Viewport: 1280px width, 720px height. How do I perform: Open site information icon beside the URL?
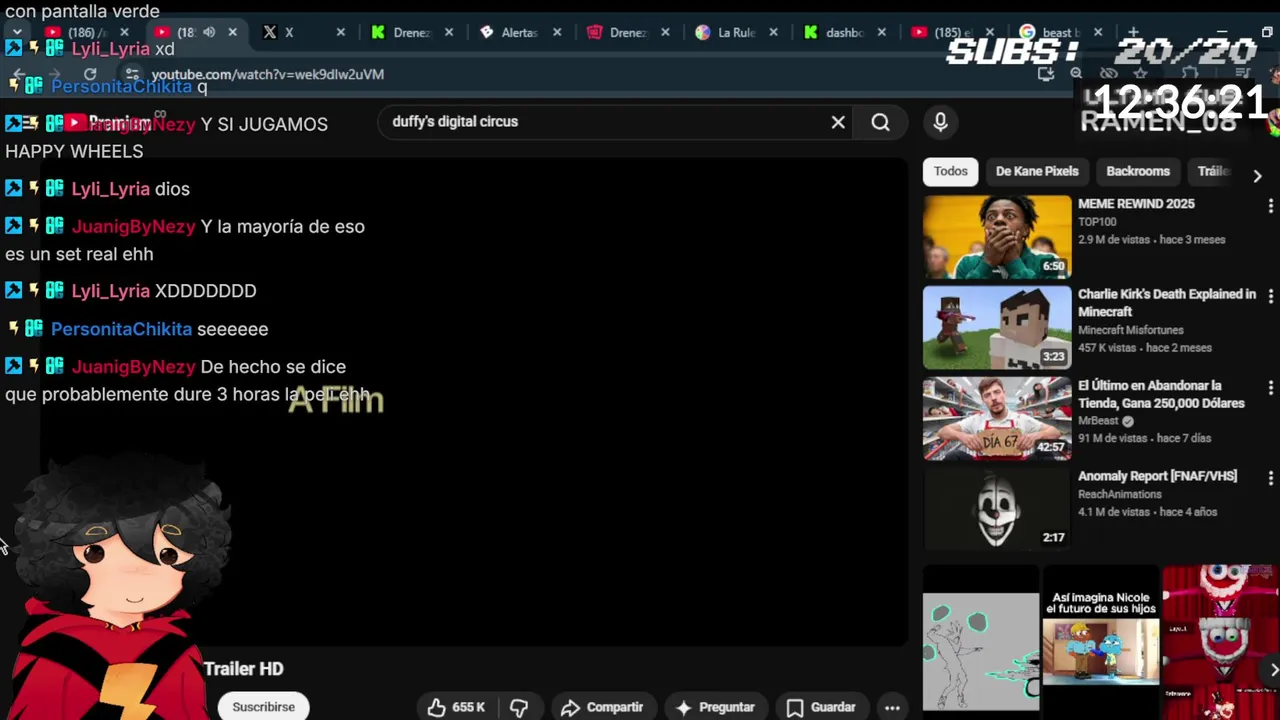(x=132, y=74)
